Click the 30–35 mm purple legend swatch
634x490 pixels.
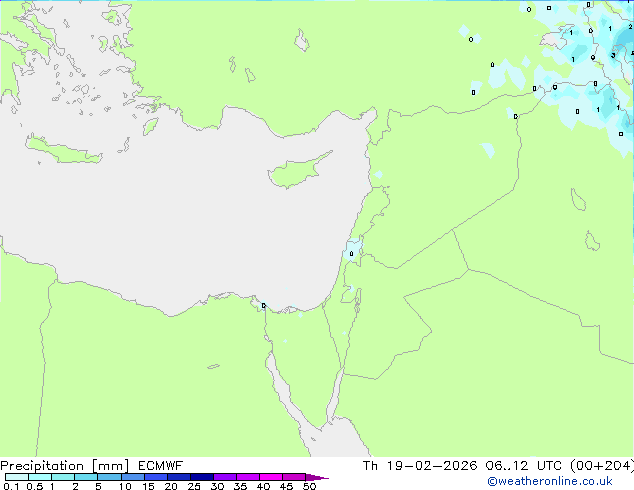(x=225, y=477)
